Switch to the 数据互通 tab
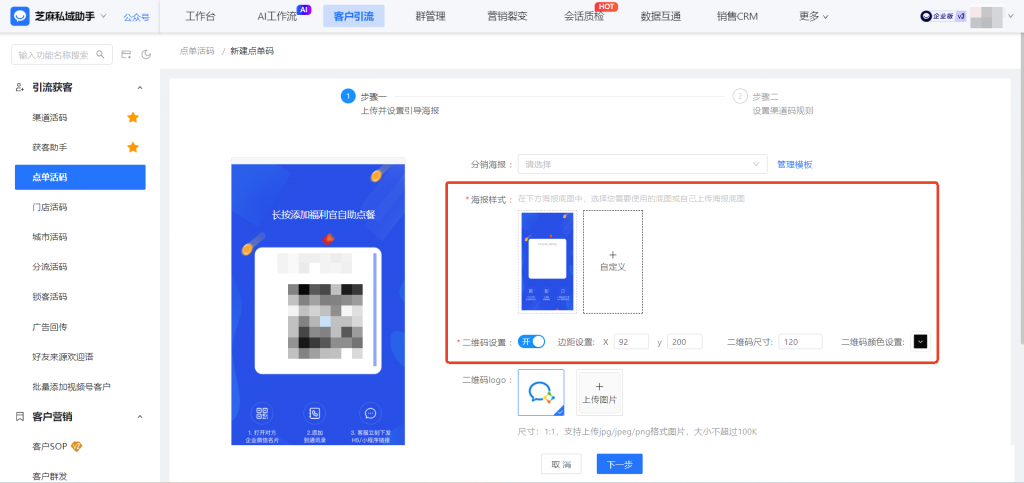The width and height of the screenshot is (1024, 483). (x=661, y=16)
